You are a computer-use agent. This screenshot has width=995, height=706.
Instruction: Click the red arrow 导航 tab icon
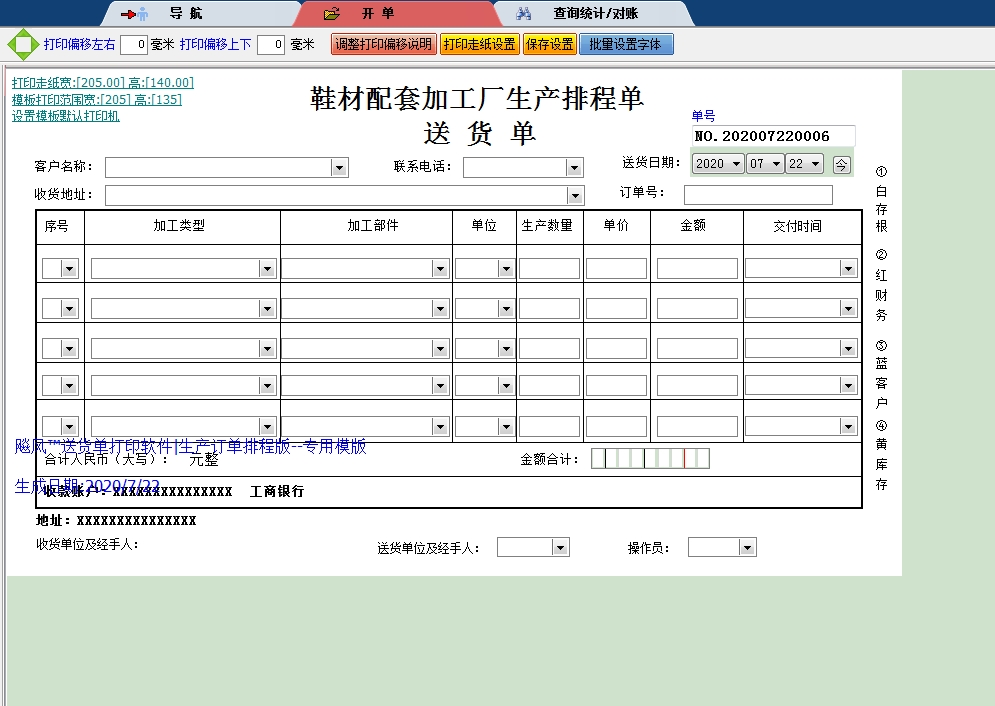[134, 14]
